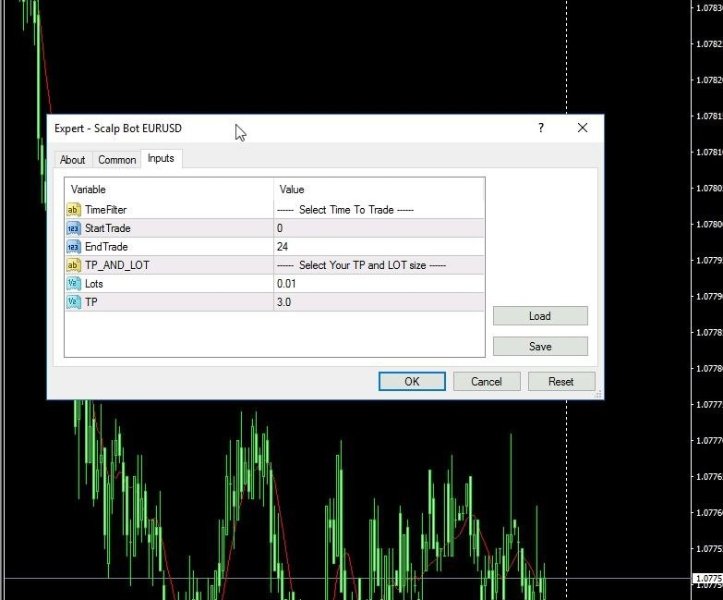This screenshot has width=723, height=600.
Task: Click the TimeFilter string variable icon
Action: tap(73, 210)
